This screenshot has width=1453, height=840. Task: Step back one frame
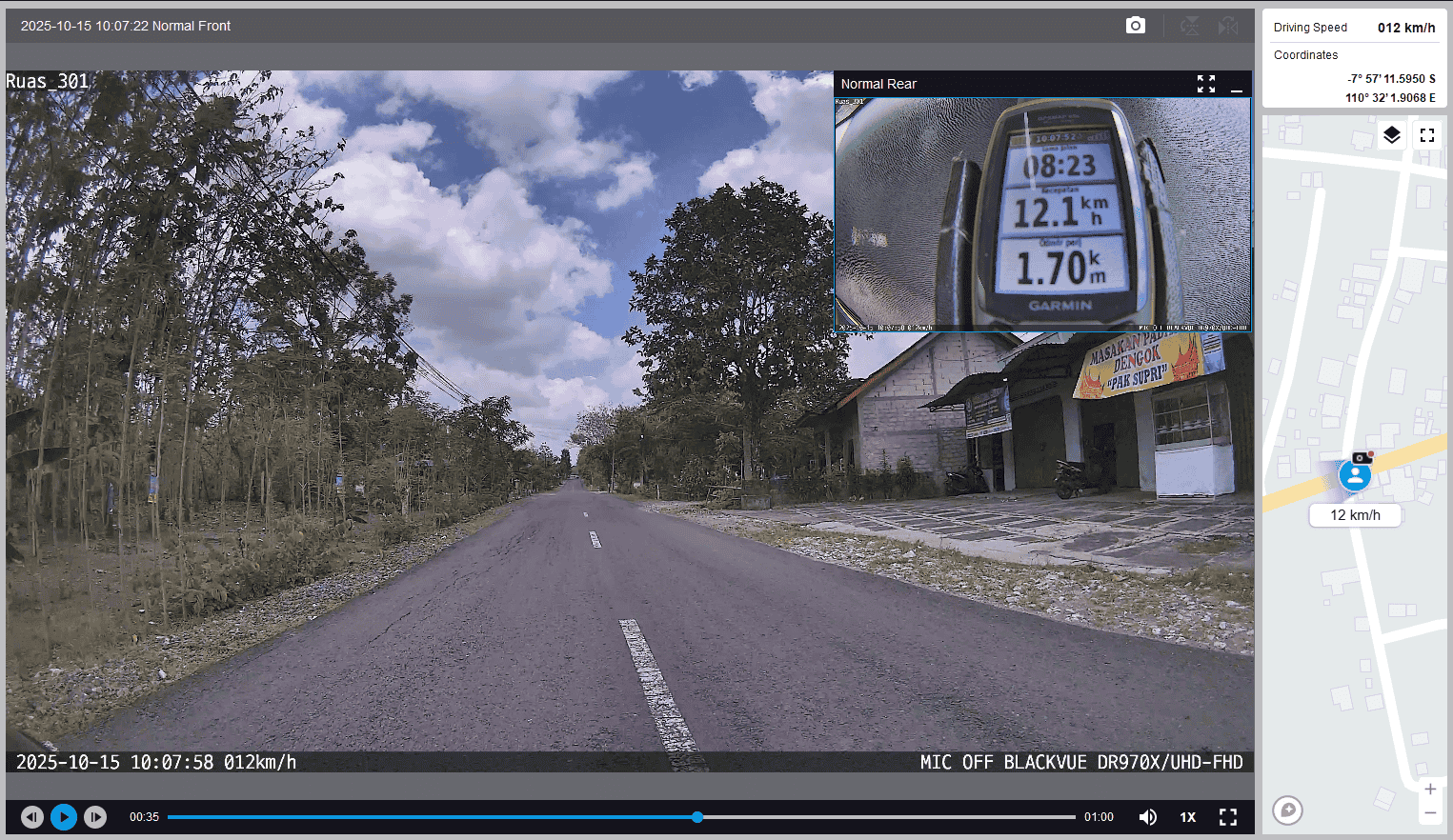[32, 817]
